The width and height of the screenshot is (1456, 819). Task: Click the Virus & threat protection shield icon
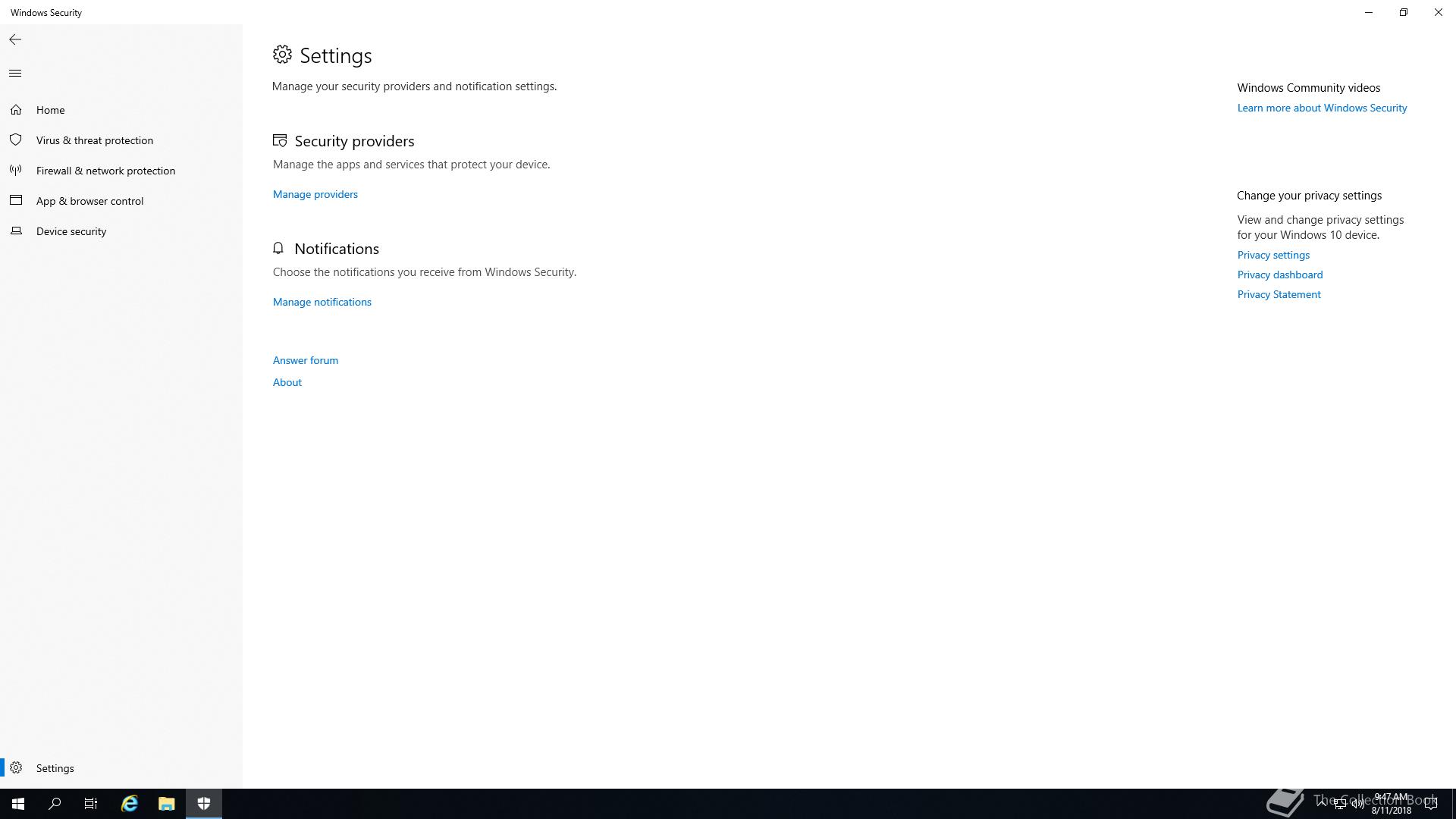[x=16, y=140]
